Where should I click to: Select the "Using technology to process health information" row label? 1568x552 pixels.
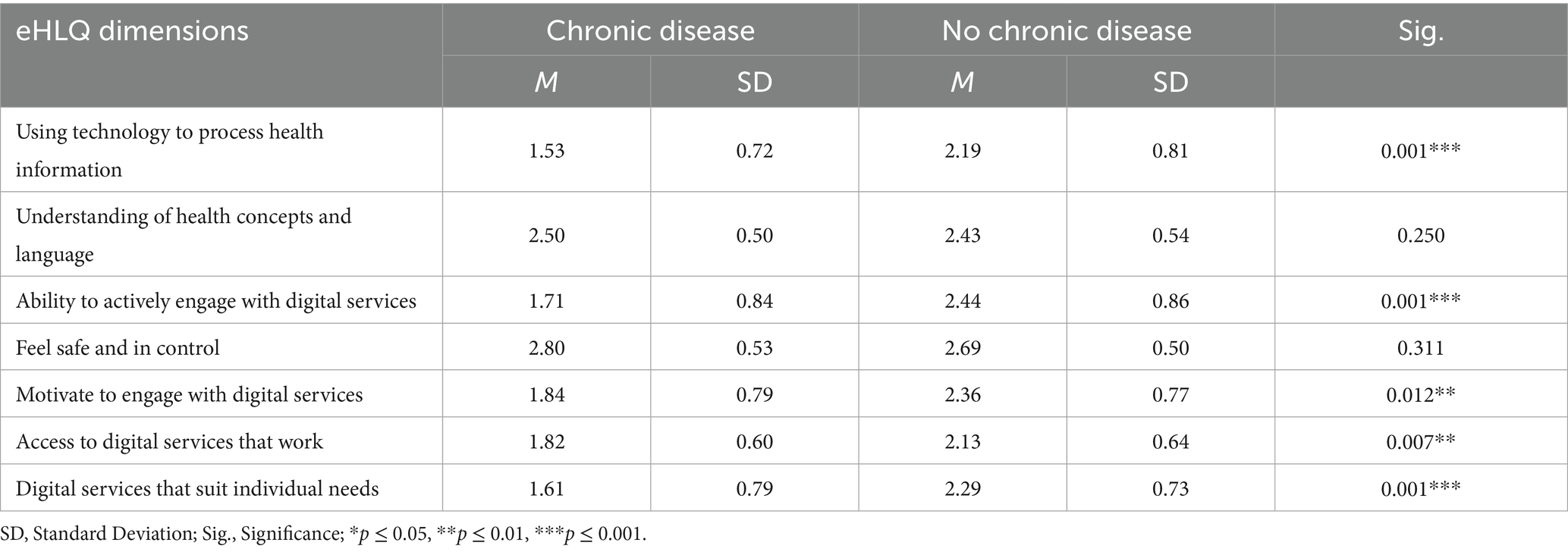[170, 150]
